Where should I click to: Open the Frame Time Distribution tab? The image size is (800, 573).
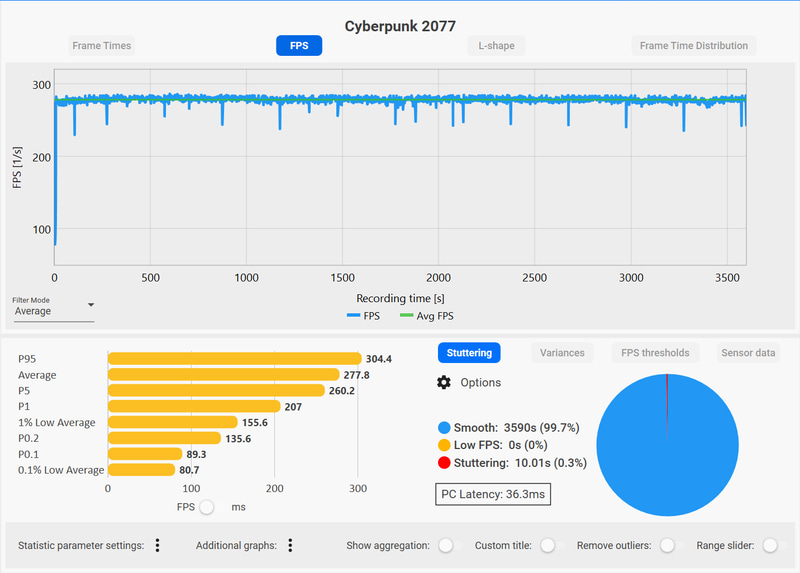pos(694,45)
